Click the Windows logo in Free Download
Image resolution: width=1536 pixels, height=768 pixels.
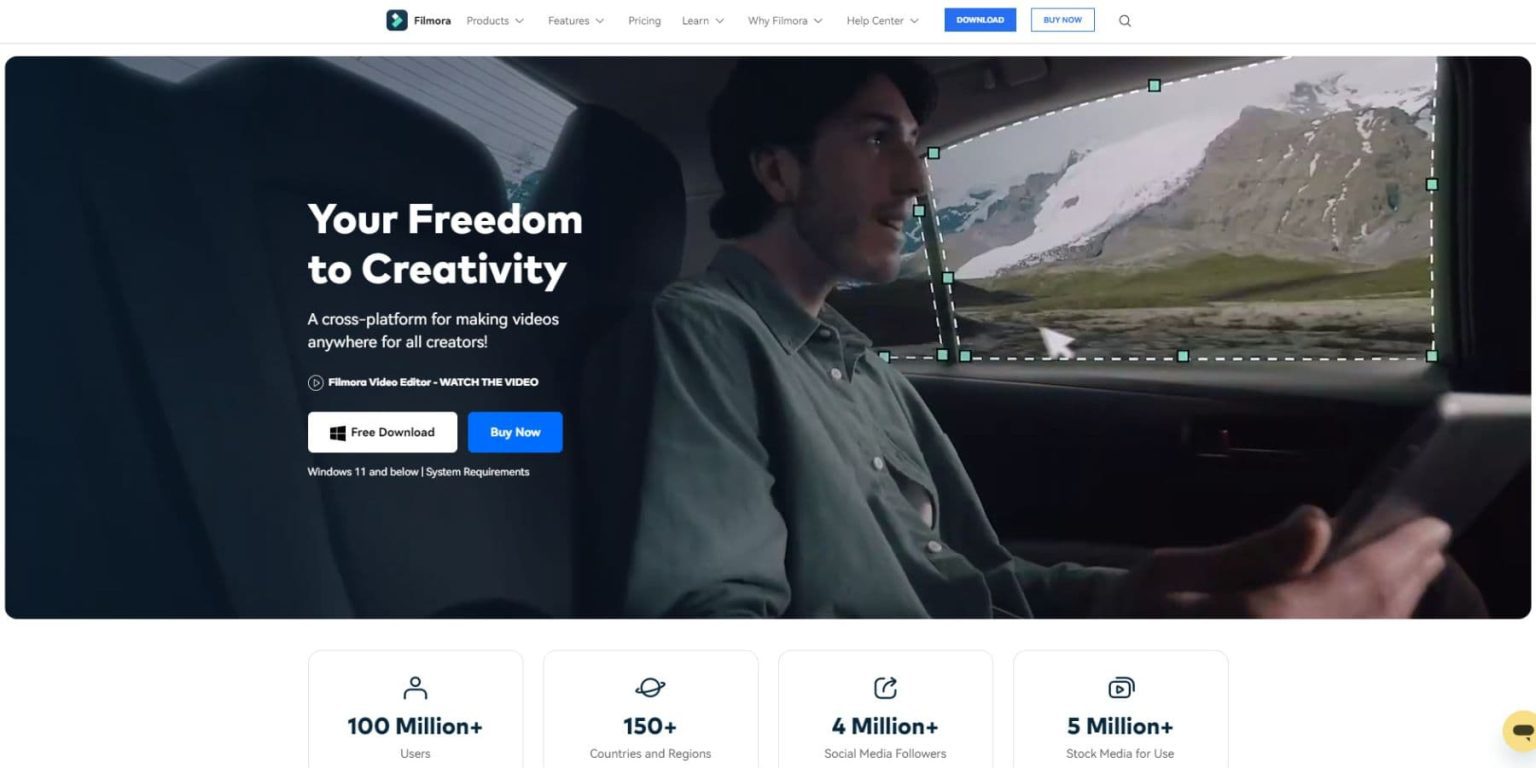click(x=338, y=432)
